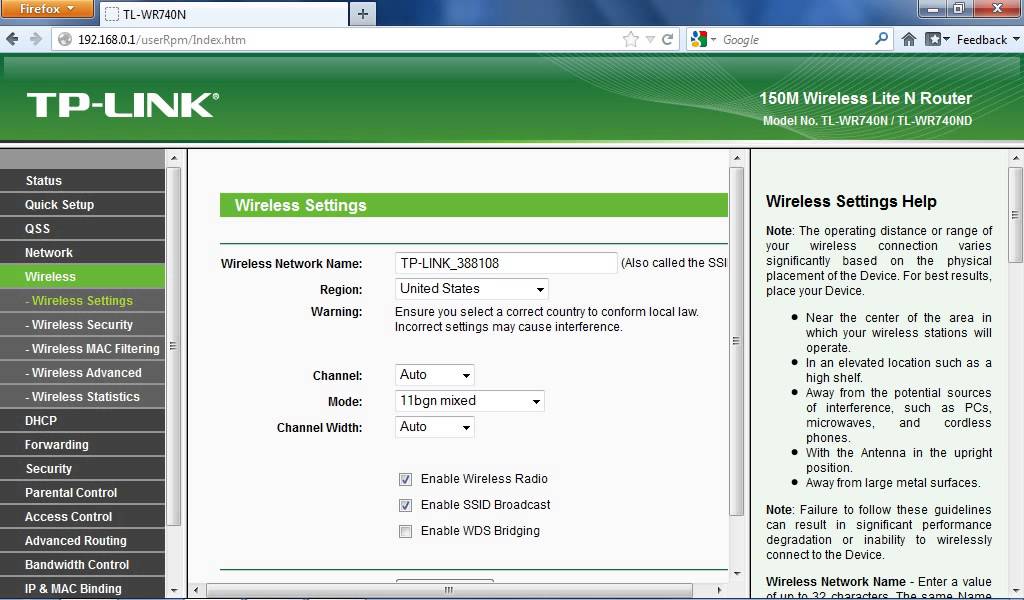Viewport: 1024px width, 600px height.
Task: Open the Region dropdown
Action: click(x=472, y=289)
